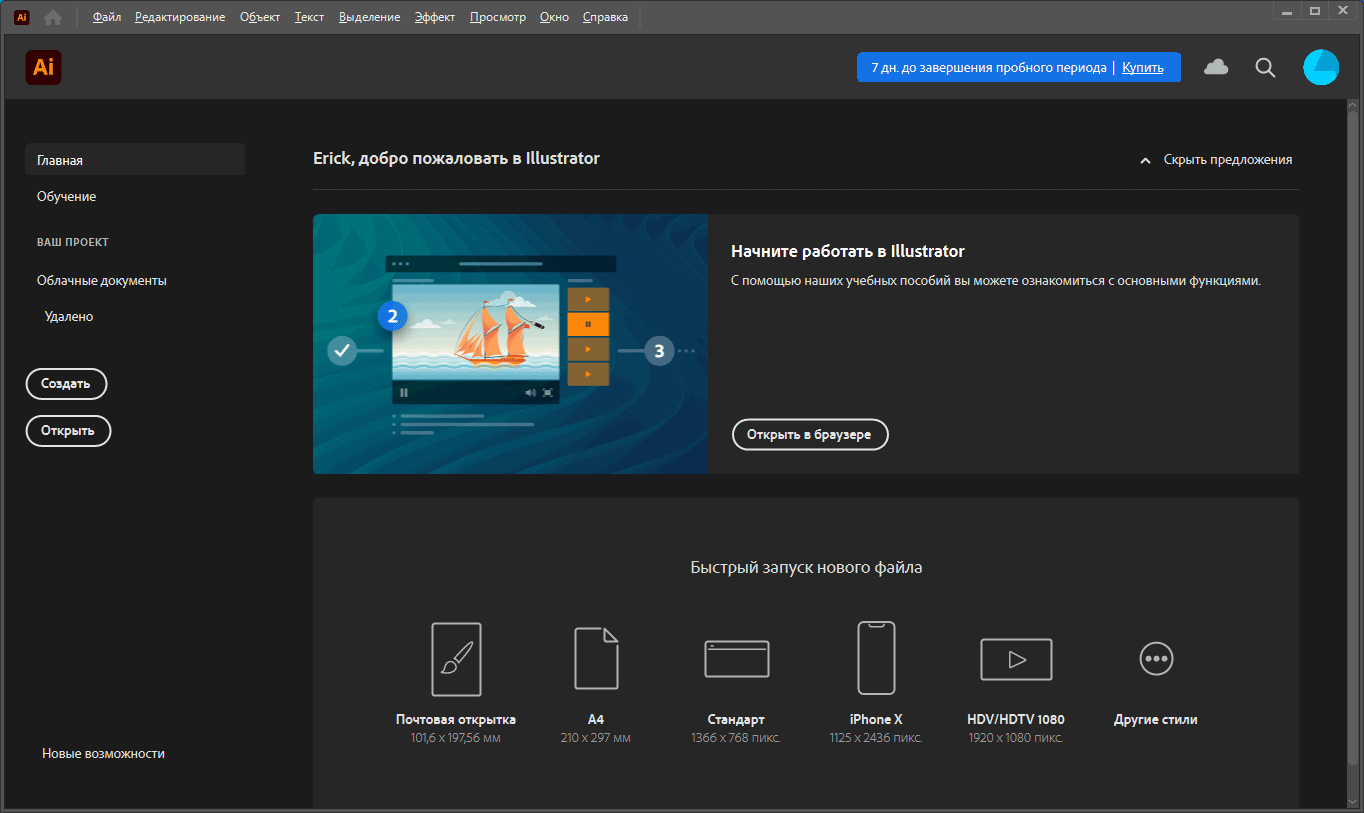Open the Текст menu
The width and height of the screenshot is (1364, 813).
pyautogui.click(x=309, y=17)
